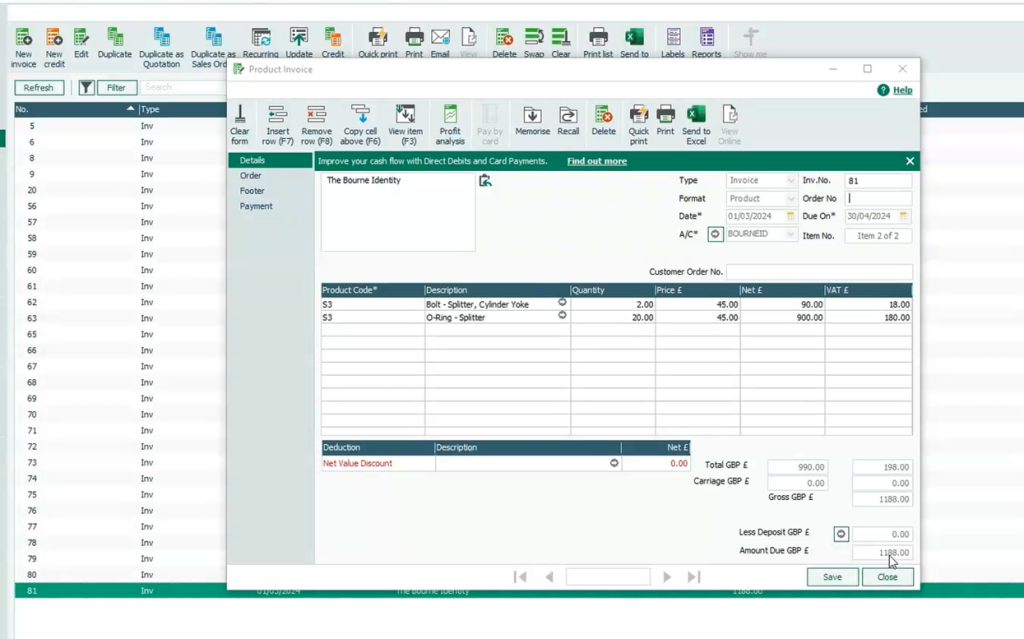Insert a new row with Insert row

(x=277, y=122)
